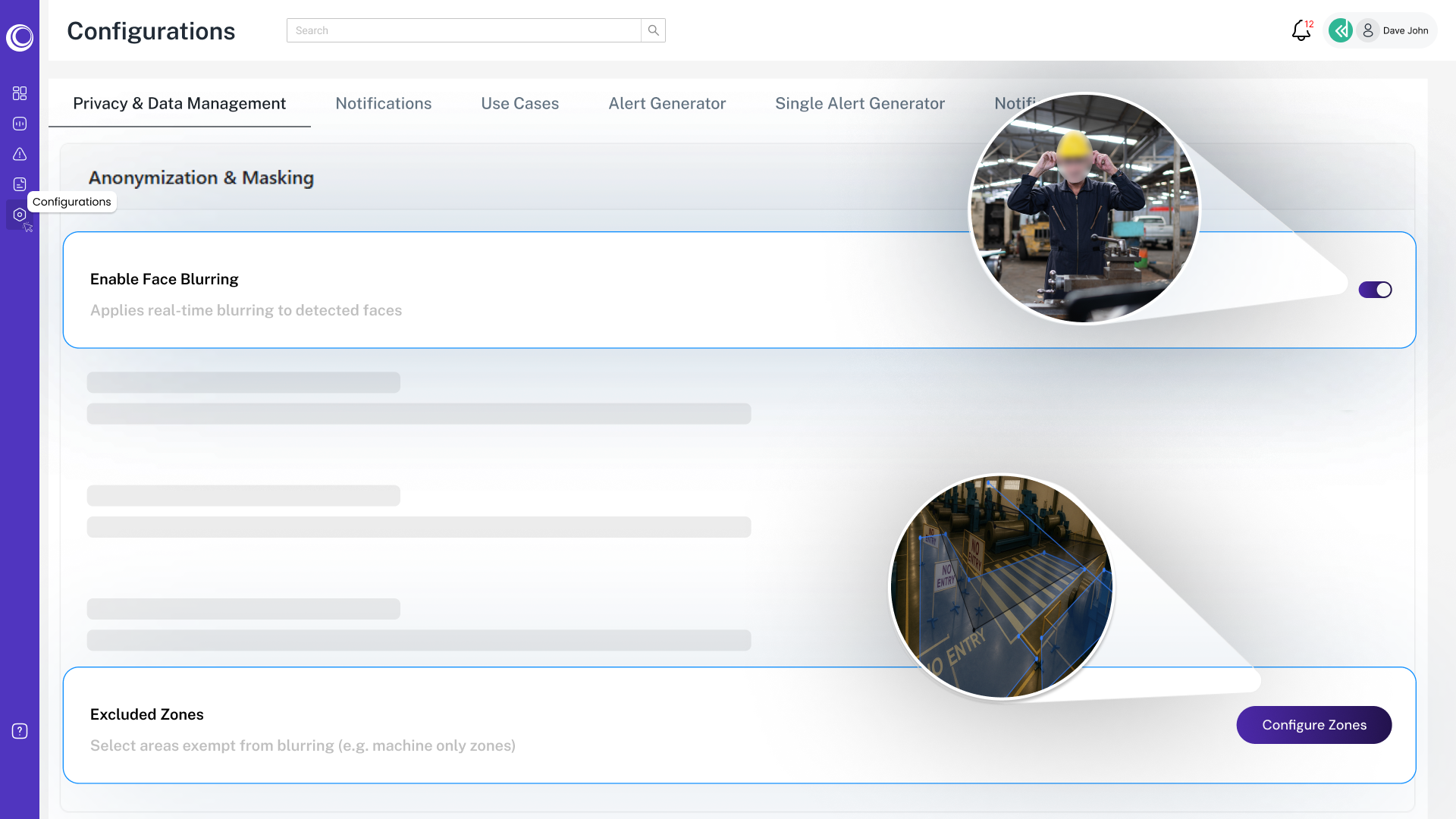Image resolution: width=1456 pixels, height=819 pixels.
Task: Open the help question mark icon
Action: point(20,731)
